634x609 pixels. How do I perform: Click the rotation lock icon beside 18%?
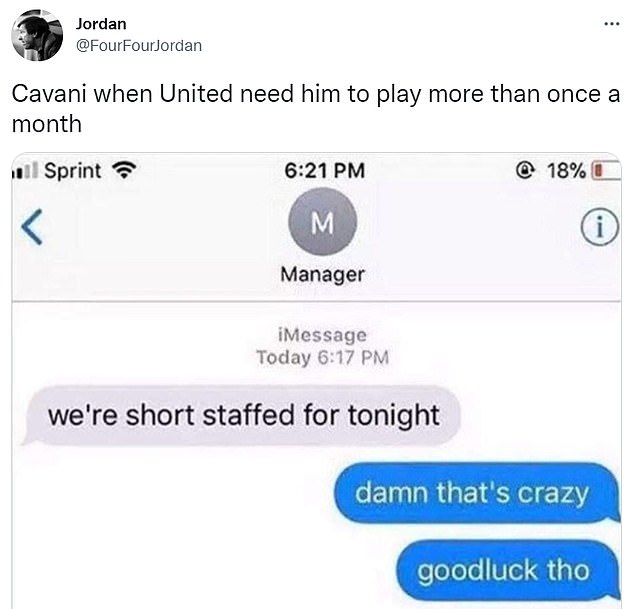click(x=524, y=171)
